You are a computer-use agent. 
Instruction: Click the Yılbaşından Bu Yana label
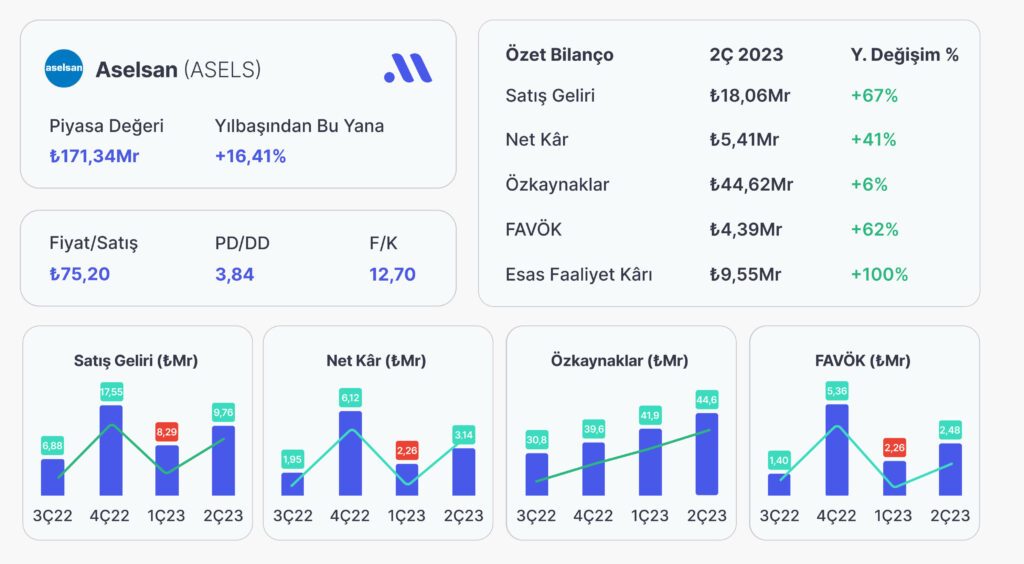point(299,126)
